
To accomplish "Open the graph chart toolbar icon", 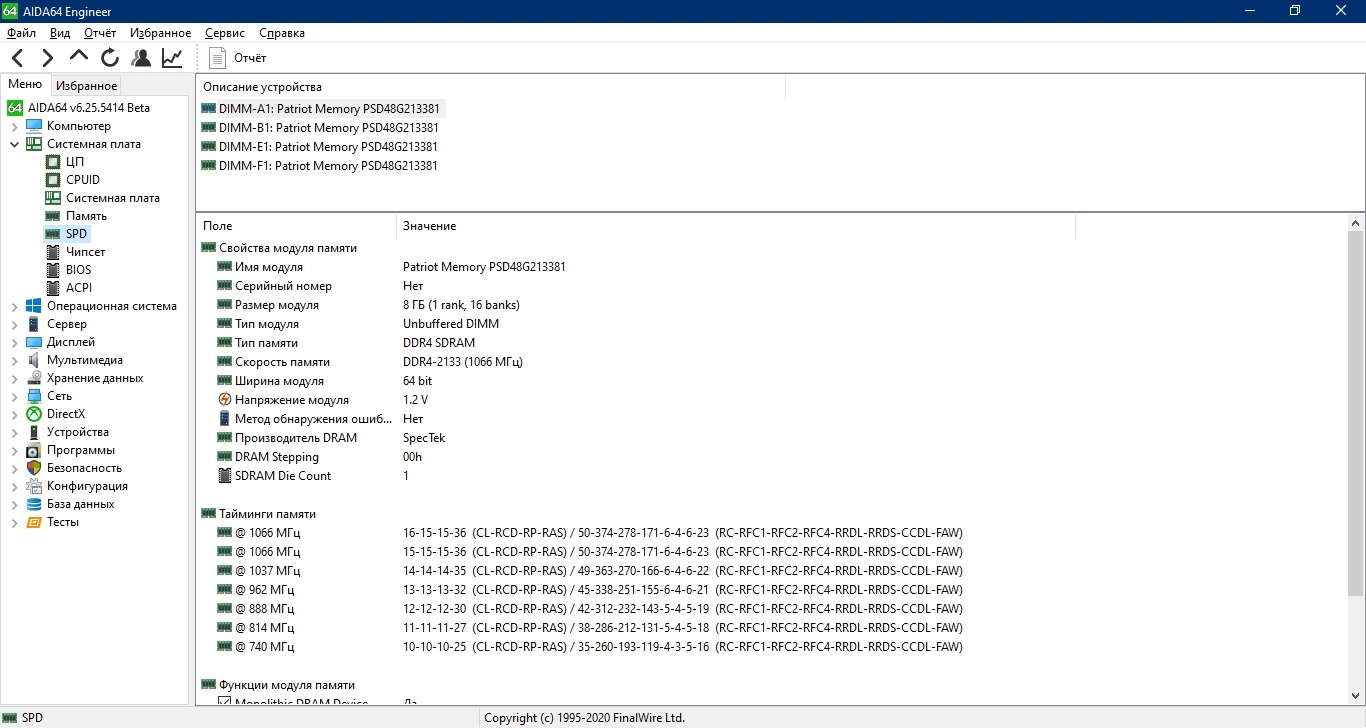I will pyautogui.click(x=172, y=58).
